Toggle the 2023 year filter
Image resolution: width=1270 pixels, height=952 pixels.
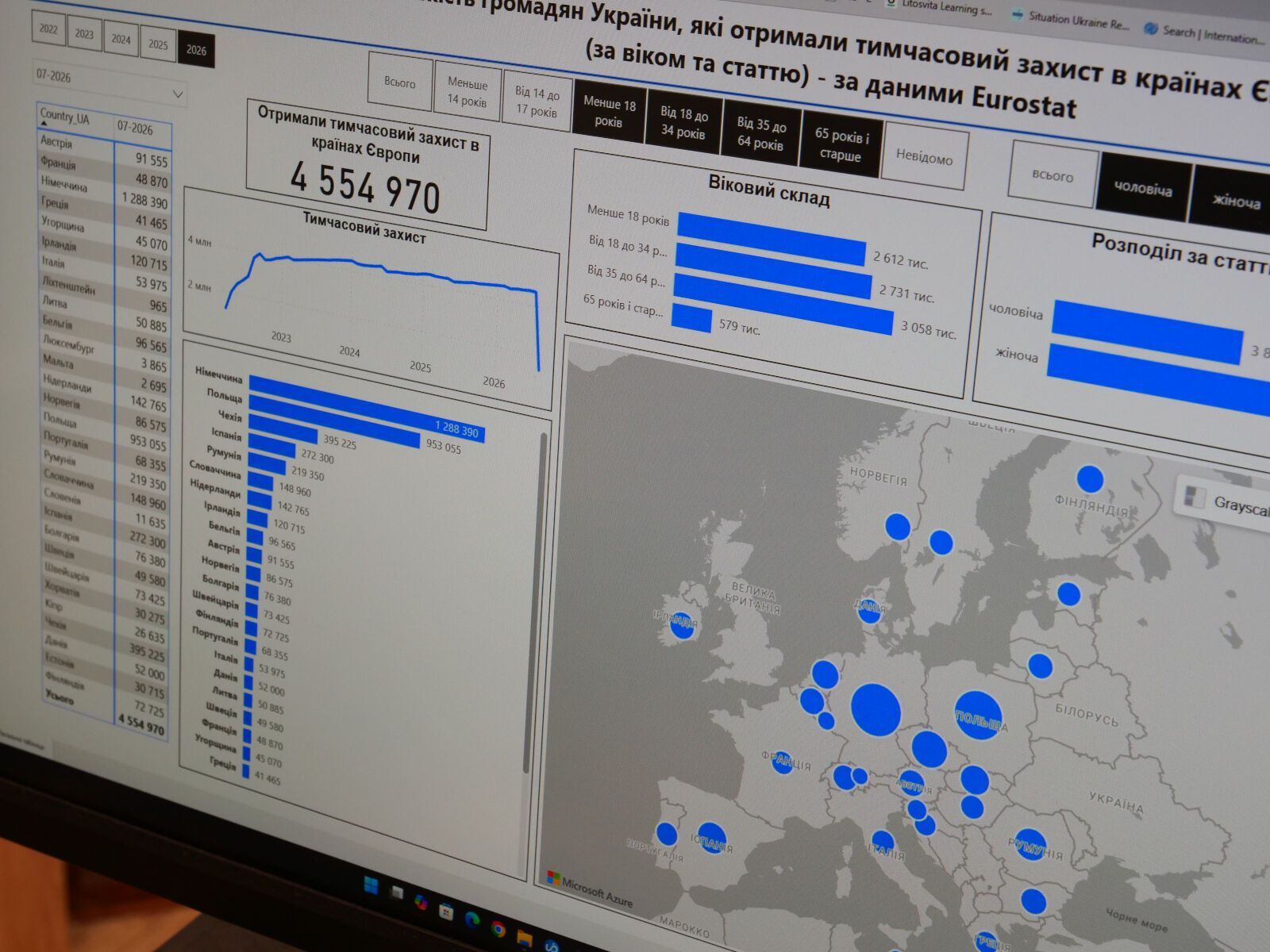click(84, 34)
